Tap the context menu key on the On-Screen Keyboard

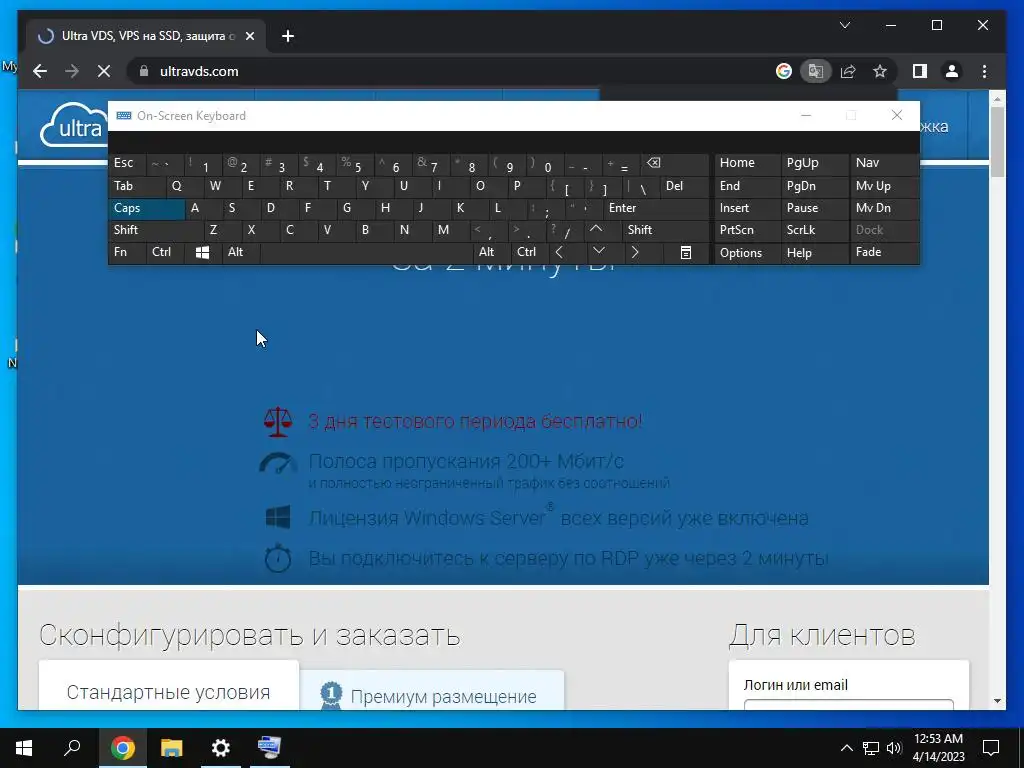[686, 253]
